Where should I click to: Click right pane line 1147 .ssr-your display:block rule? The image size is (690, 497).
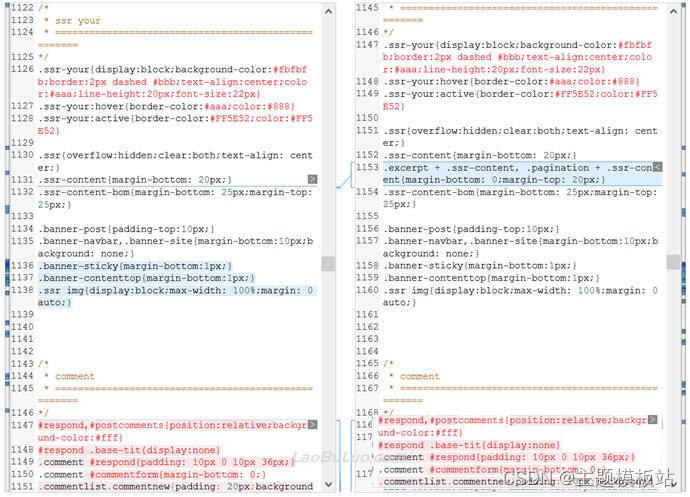coord(518,57)
